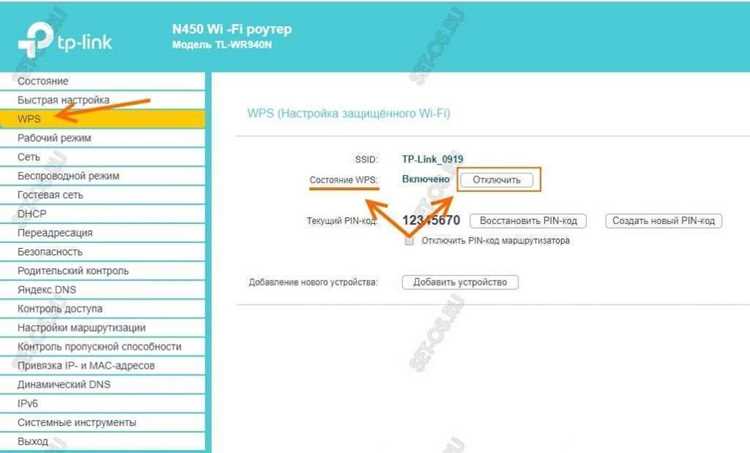Click Добавить устройство button

[x=460, y=282]
